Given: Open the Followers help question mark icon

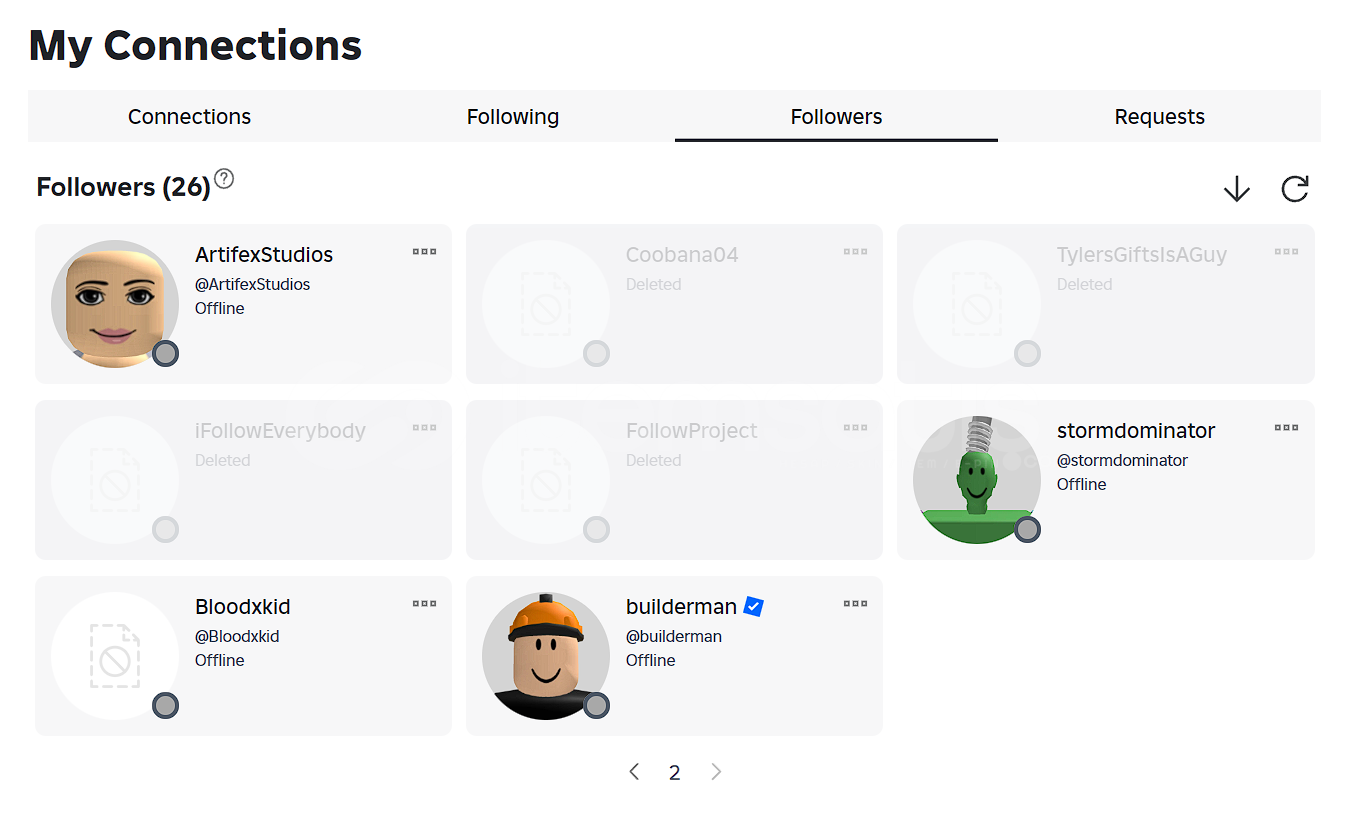Looking at the screenshot, I should coord(224,180).
